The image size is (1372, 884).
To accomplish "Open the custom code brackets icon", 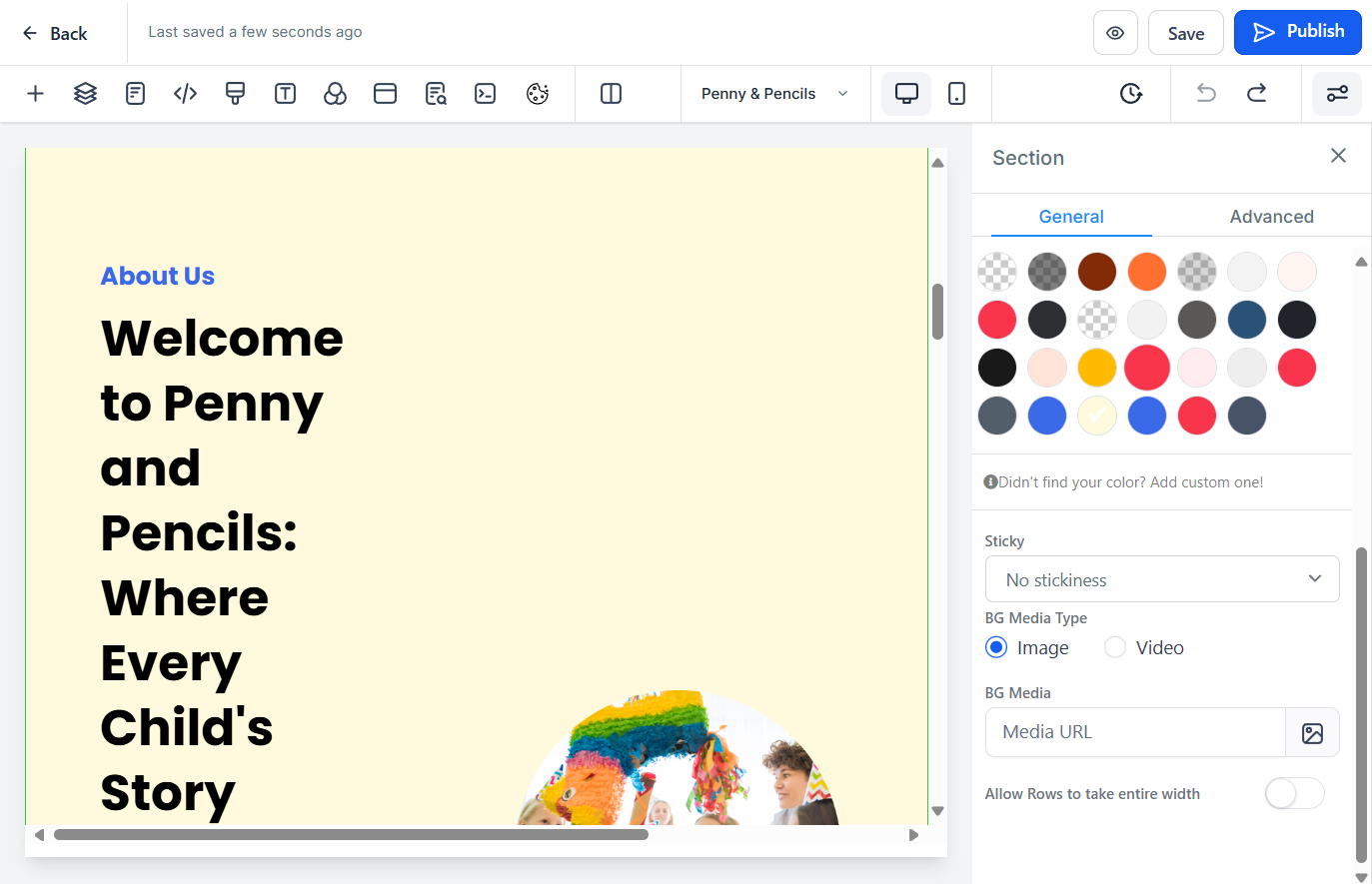I will (x=185, y=94).
